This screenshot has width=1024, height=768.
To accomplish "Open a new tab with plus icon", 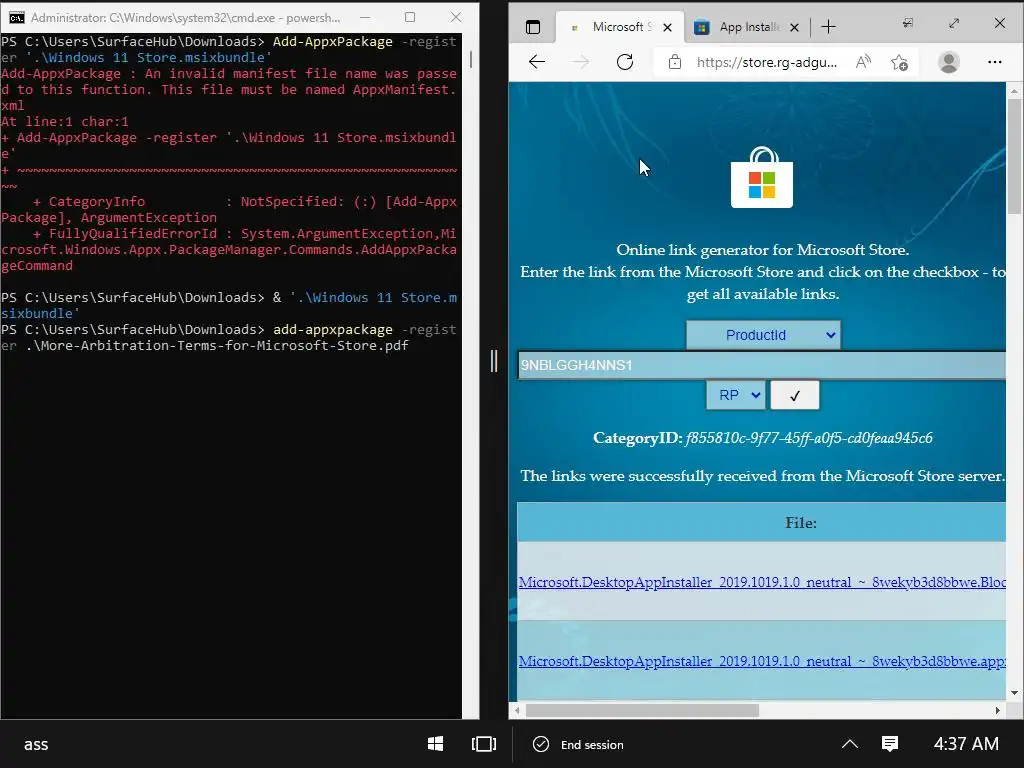I will 828,27.
